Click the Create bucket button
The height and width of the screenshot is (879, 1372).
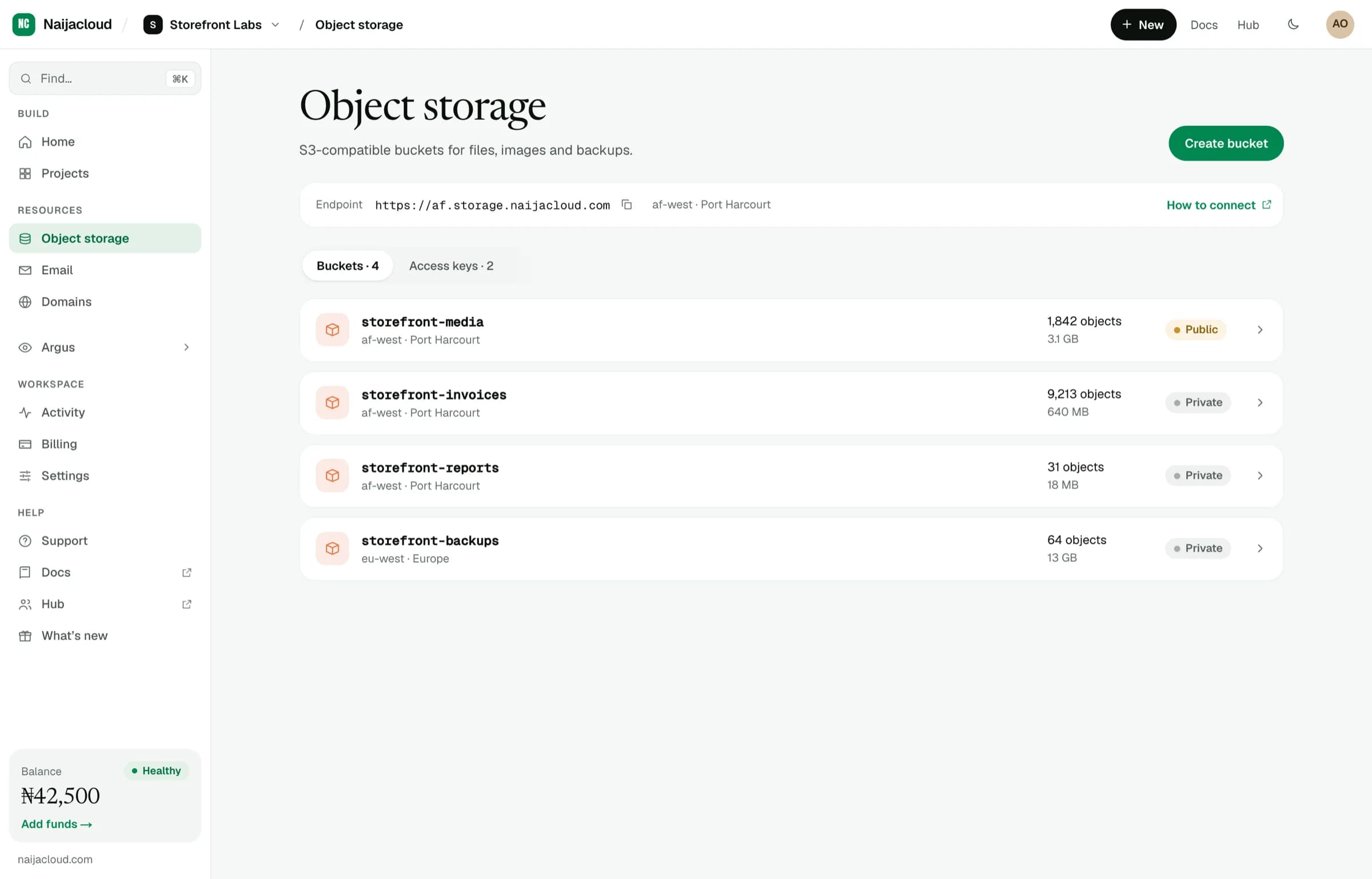[1226, 143]
